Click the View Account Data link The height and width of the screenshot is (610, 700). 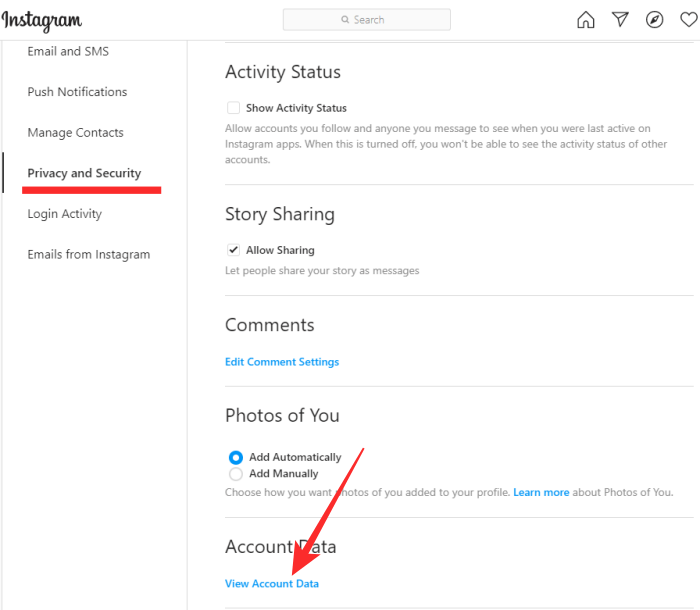click(x=272, y=584)
